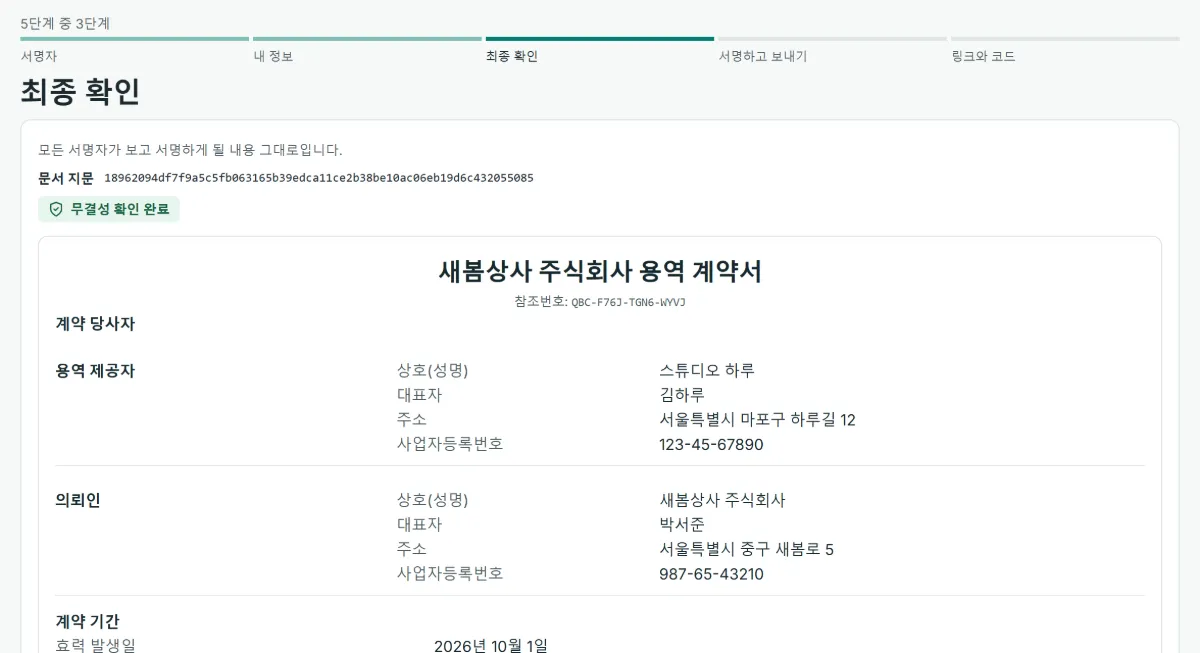The height and width of the screenshot is (653, 1200).
Task: Click business number 123-45-67890
Action: tap(711, 444)
